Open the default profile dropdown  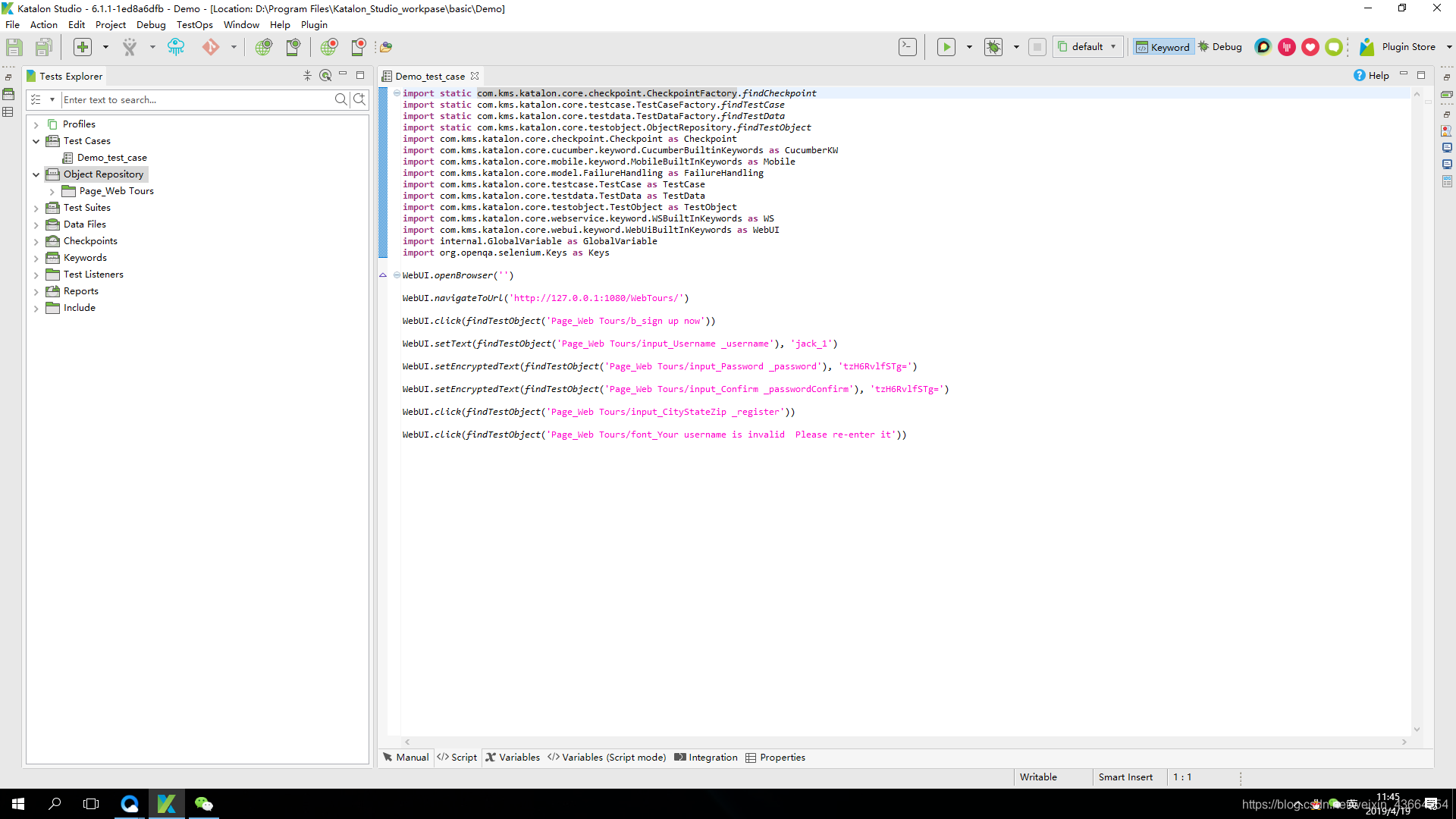[x=1087, y=47]
